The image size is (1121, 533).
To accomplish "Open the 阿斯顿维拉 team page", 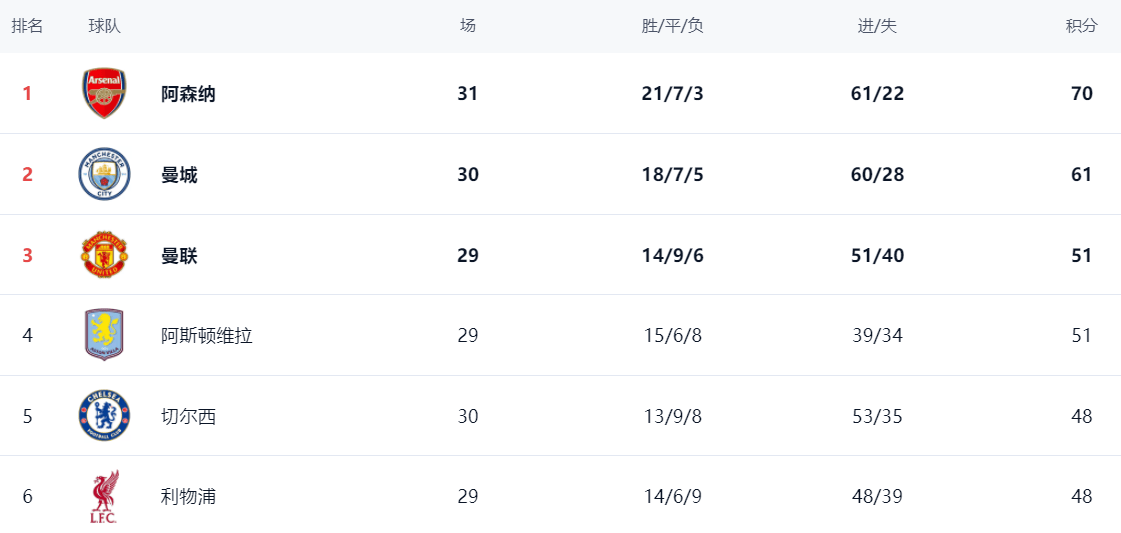I will tap(206, 335).
